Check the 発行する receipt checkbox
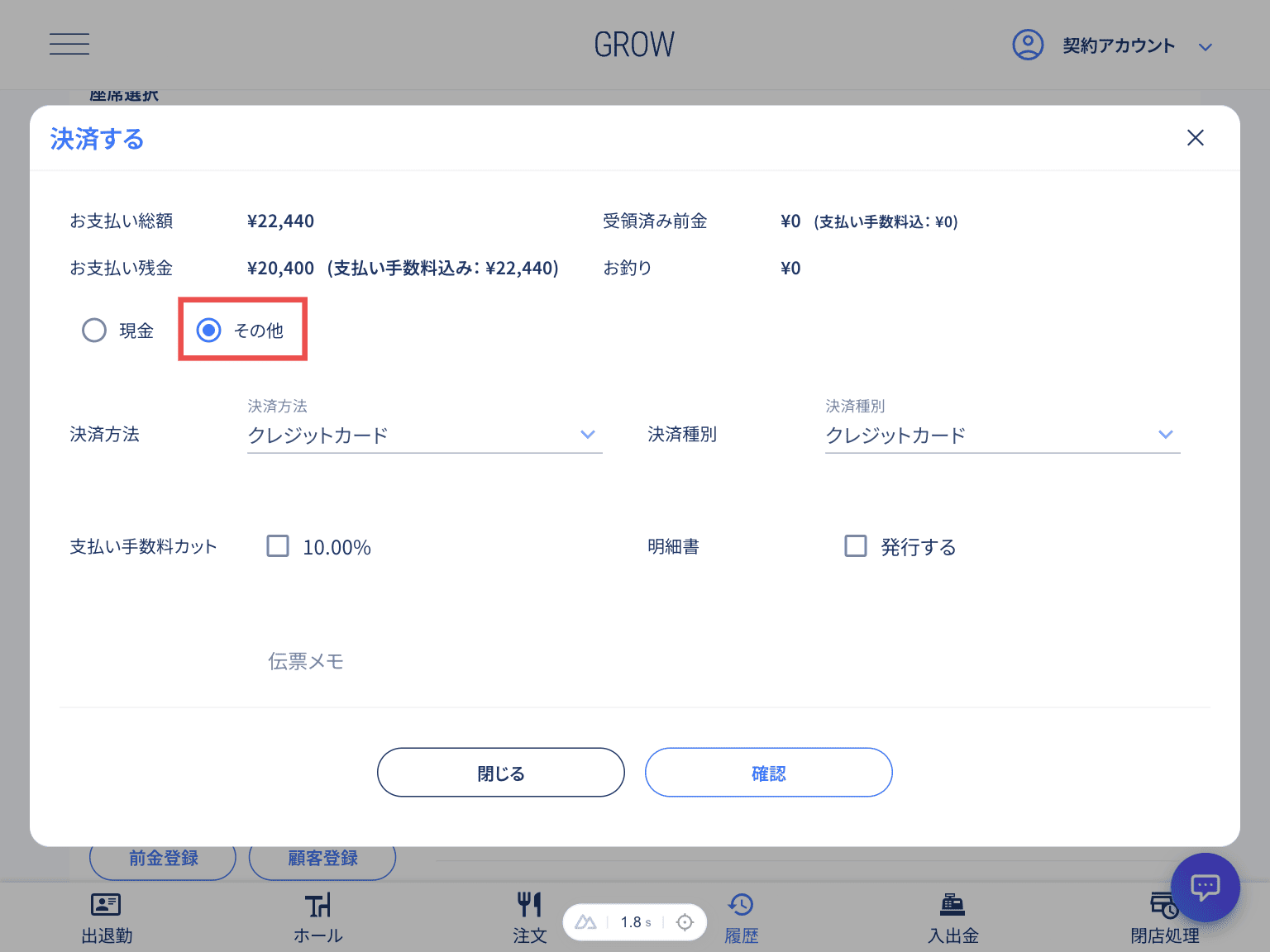This screenshot has width=1270, height=952. 856,546
